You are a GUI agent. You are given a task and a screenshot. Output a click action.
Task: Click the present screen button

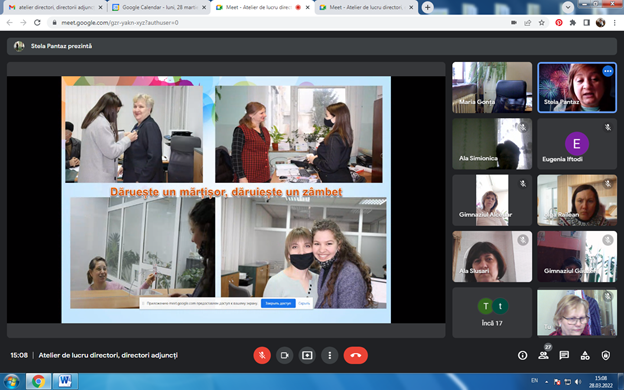pyautogui.click(x=307, y=355)
